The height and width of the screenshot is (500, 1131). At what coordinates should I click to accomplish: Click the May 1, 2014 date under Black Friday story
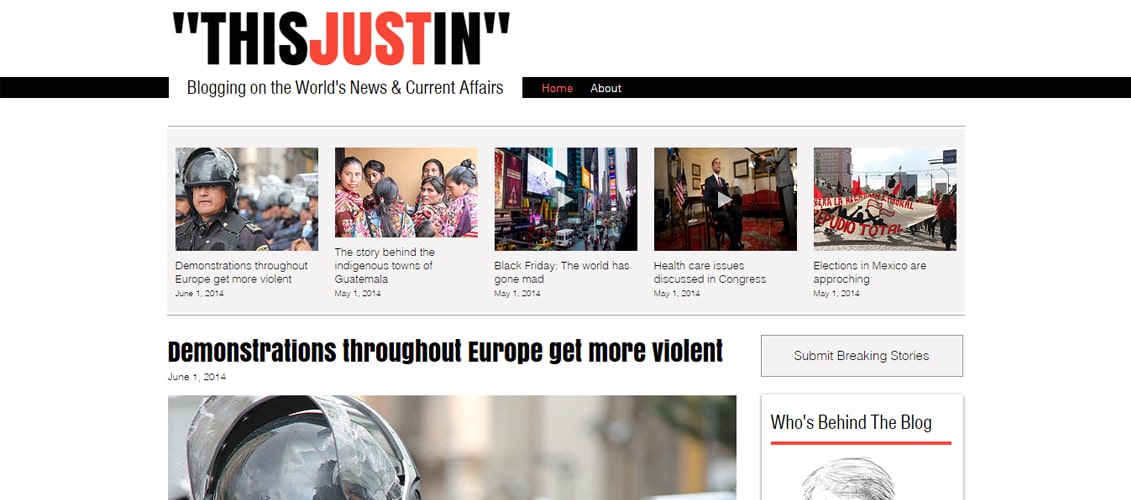517,294
